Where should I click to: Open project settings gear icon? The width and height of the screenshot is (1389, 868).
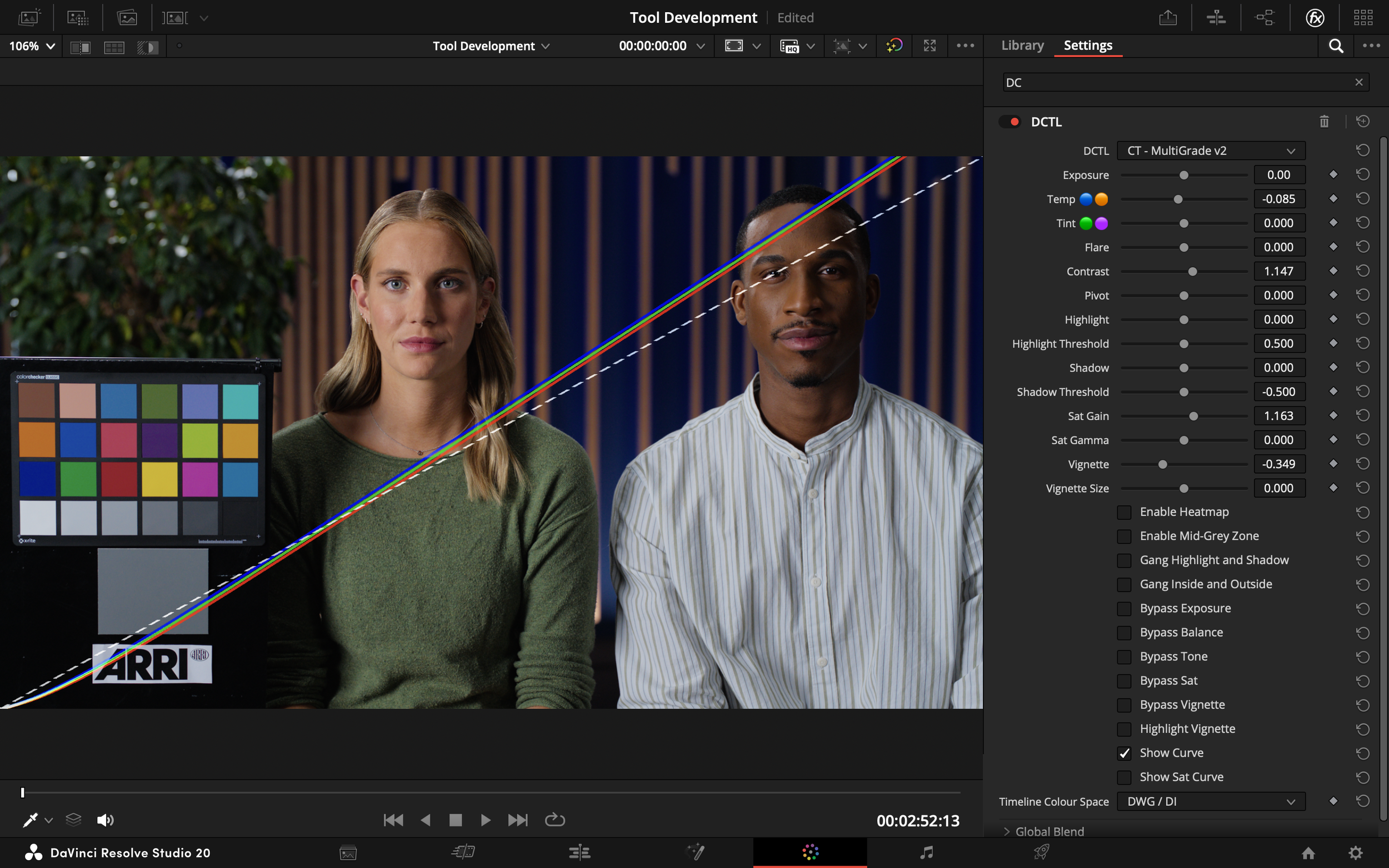pos(1355,853)
